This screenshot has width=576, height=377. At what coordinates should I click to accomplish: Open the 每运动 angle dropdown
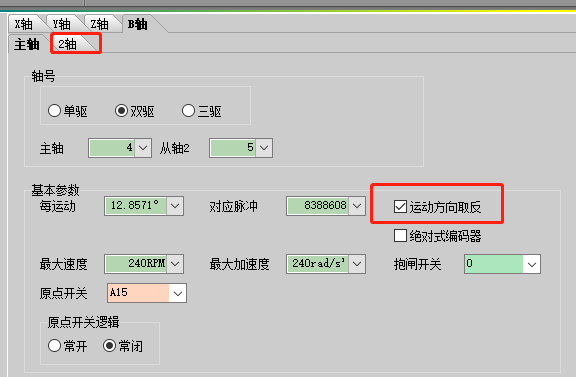(175, 206)
